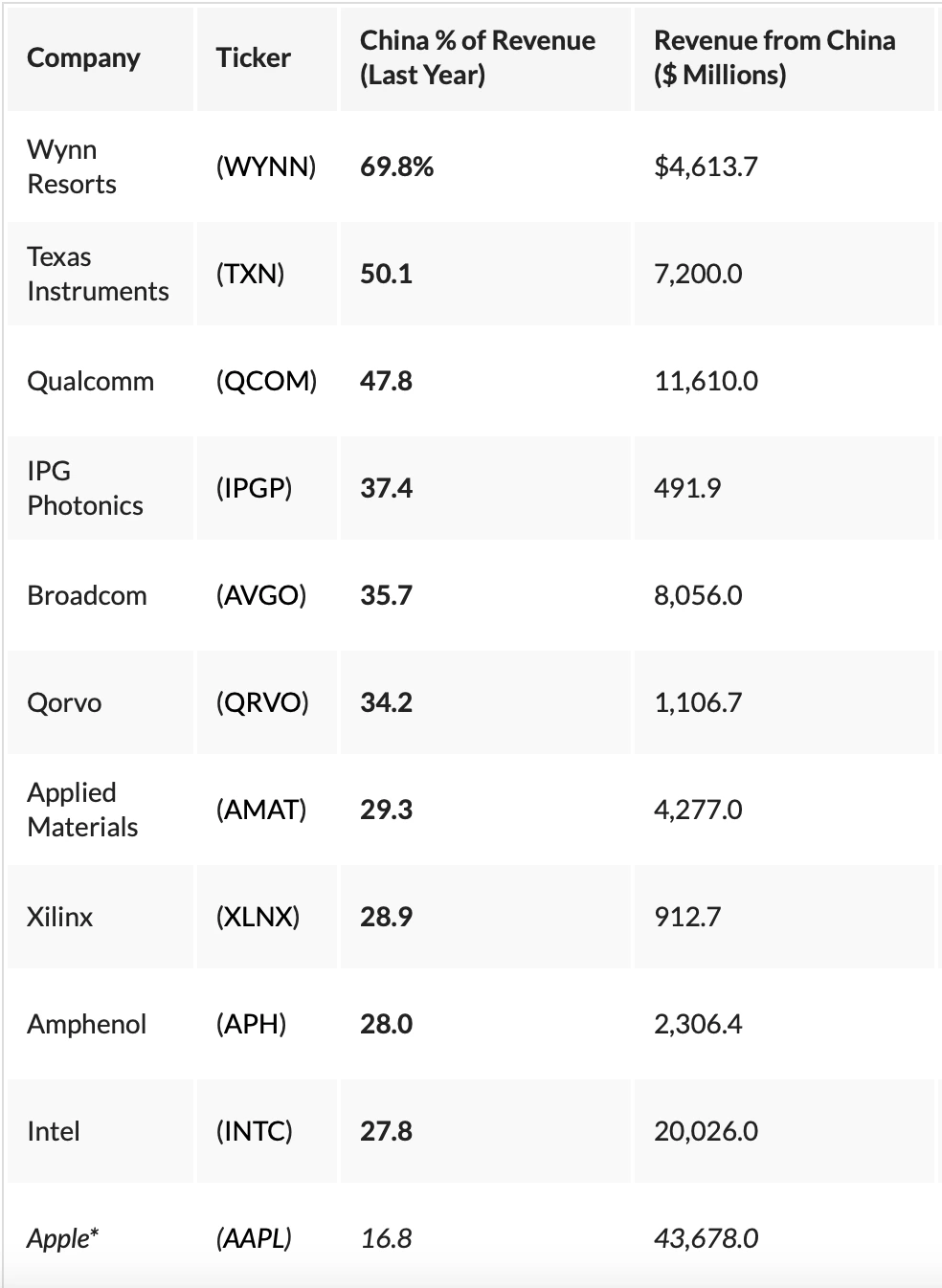Click the (TXN) ticker
The width and height of the screenshot is (942, 1288).
[250, 274]
